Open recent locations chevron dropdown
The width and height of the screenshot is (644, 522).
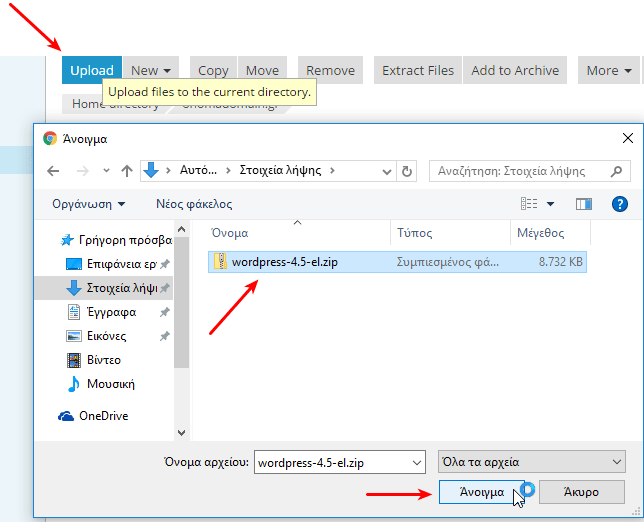tap(106, 170)
